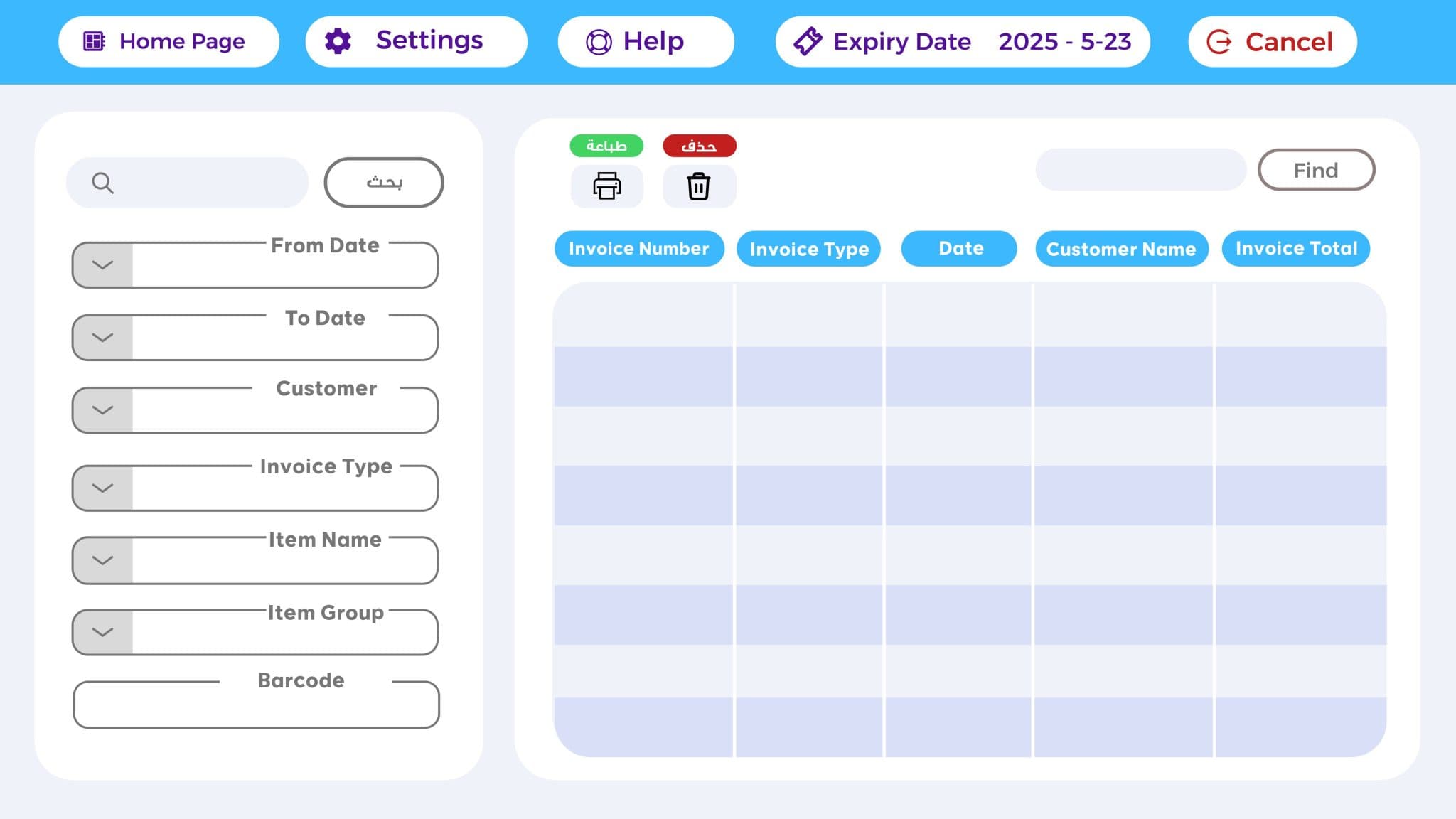Open the Item Group dropdown
The image size is (1456, 819).
click(103, 632)
